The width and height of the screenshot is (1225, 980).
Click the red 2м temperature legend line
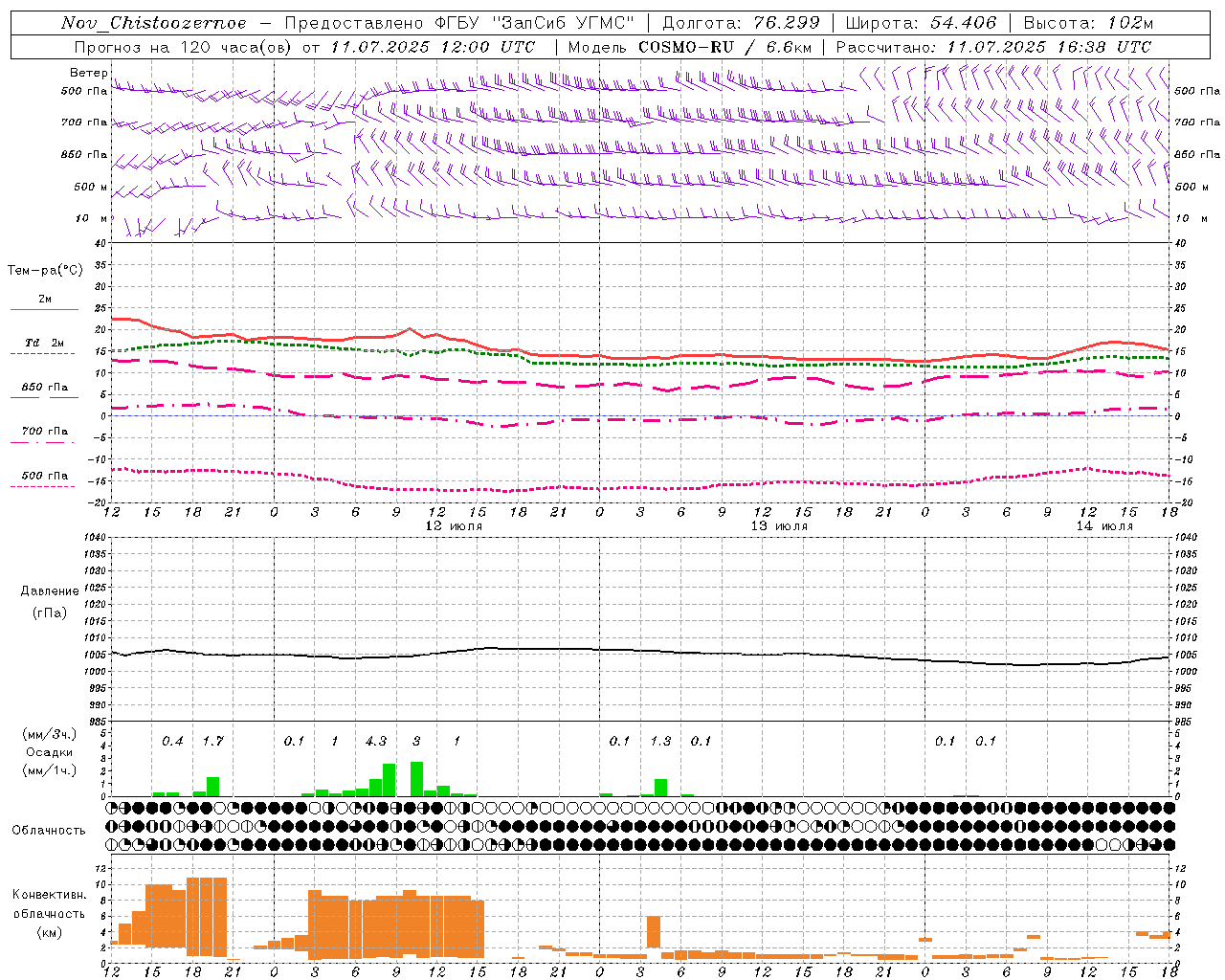(x=44, y=309)
